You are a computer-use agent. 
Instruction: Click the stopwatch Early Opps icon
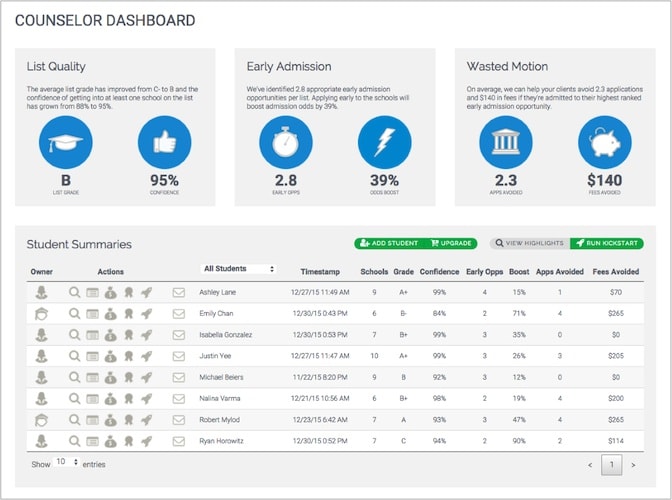[x=286, y=142]
